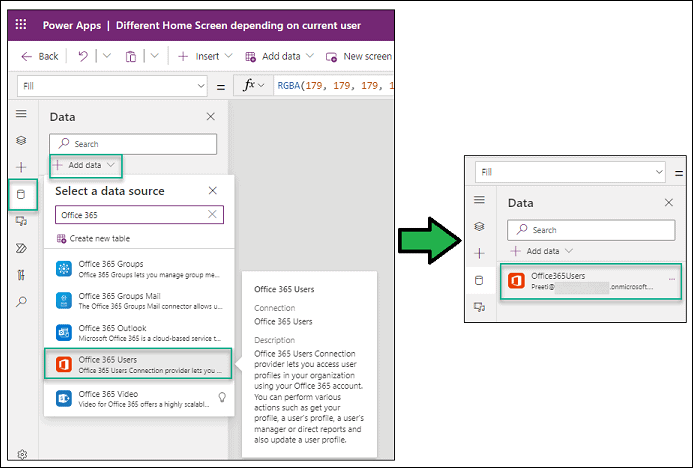
Task: Select Office 365 Groups Mail connector
Action: point(139,301)
